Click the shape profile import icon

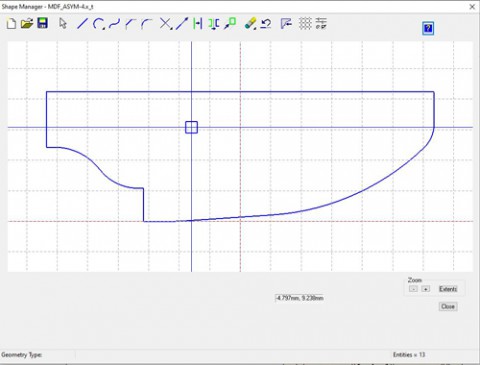point(286,24)
